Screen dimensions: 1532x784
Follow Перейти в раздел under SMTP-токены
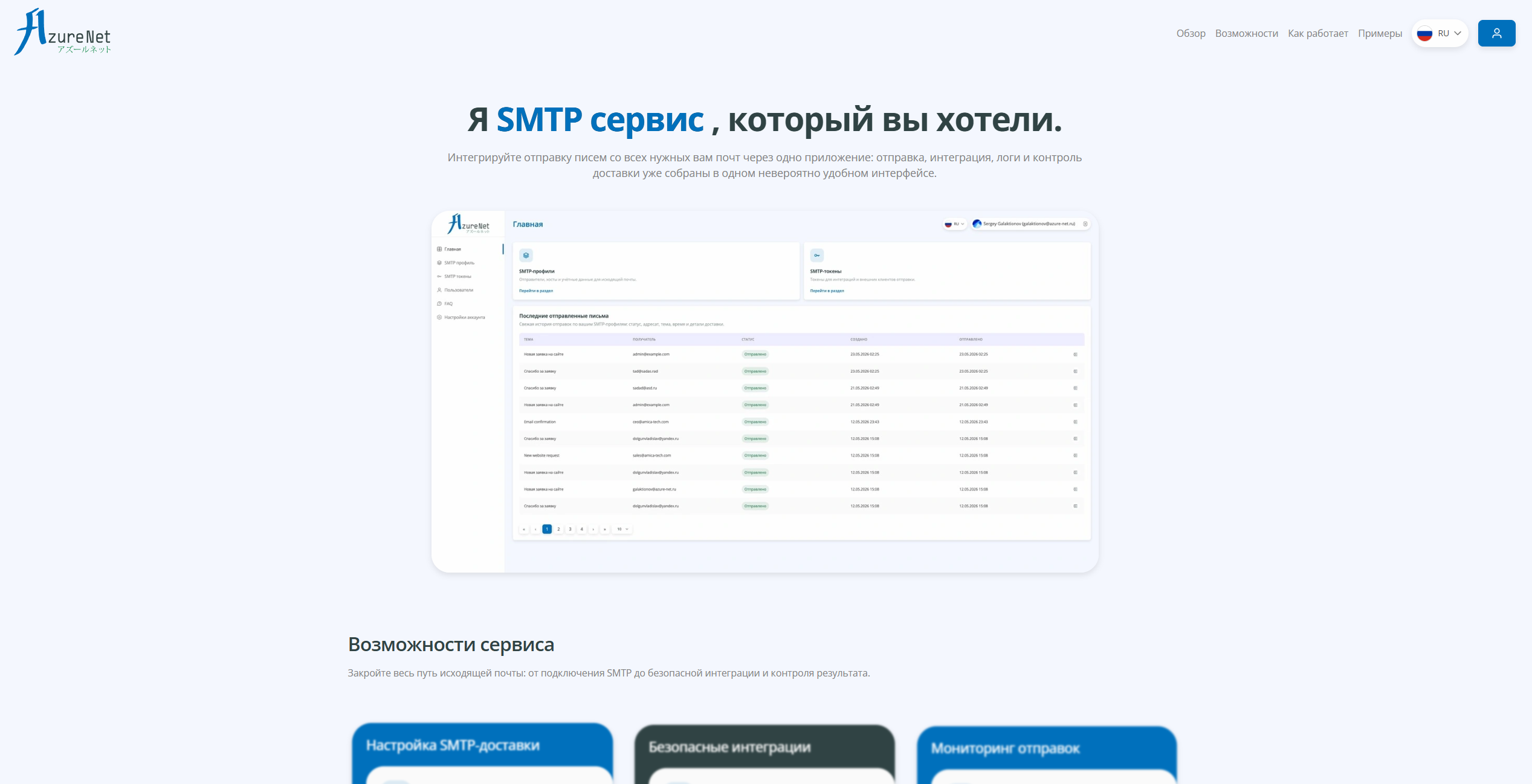pyautogui.click(x=827, y=291)
